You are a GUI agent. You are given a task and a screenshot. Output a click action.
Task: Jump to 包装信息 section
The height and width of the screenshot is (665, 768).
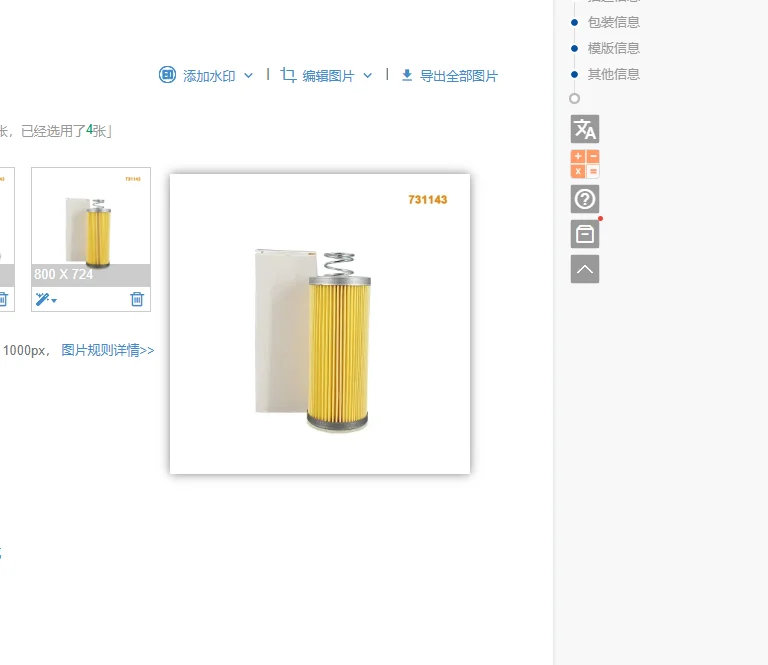[x=614, y=22]
